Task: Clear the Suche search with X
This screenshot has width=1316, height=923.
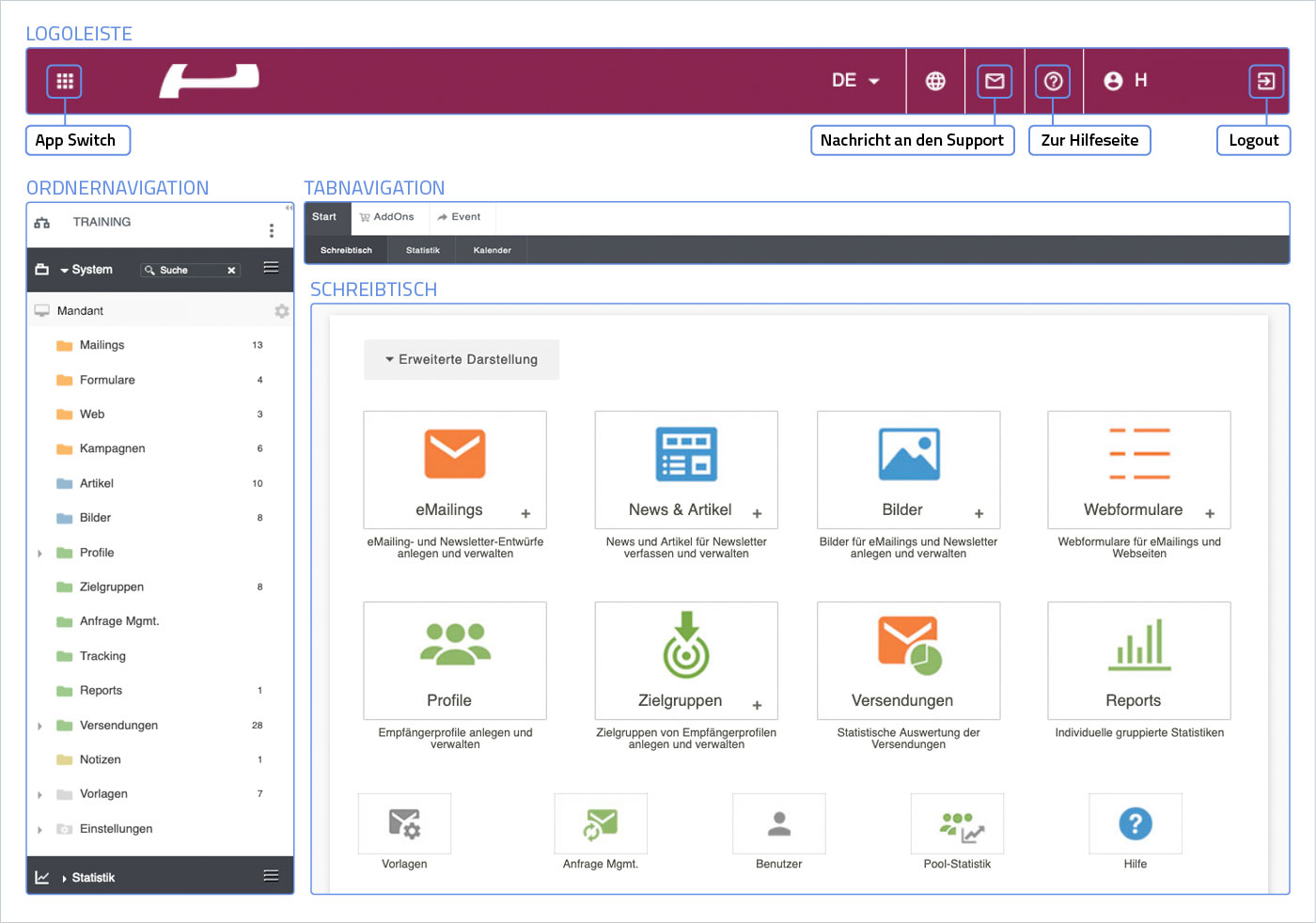Action: [x=231, y=270]
